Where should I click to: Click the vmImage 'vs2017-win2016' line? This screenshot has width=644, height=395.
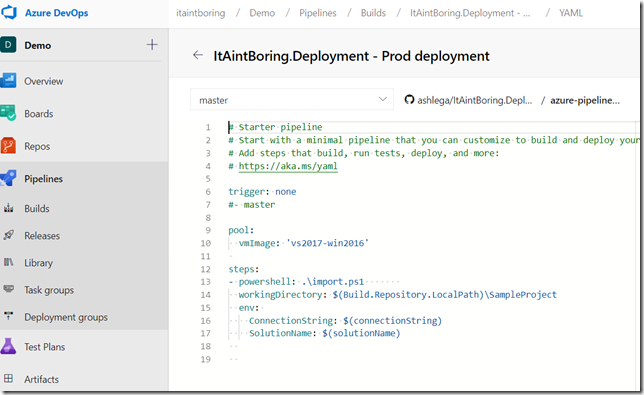304,243
